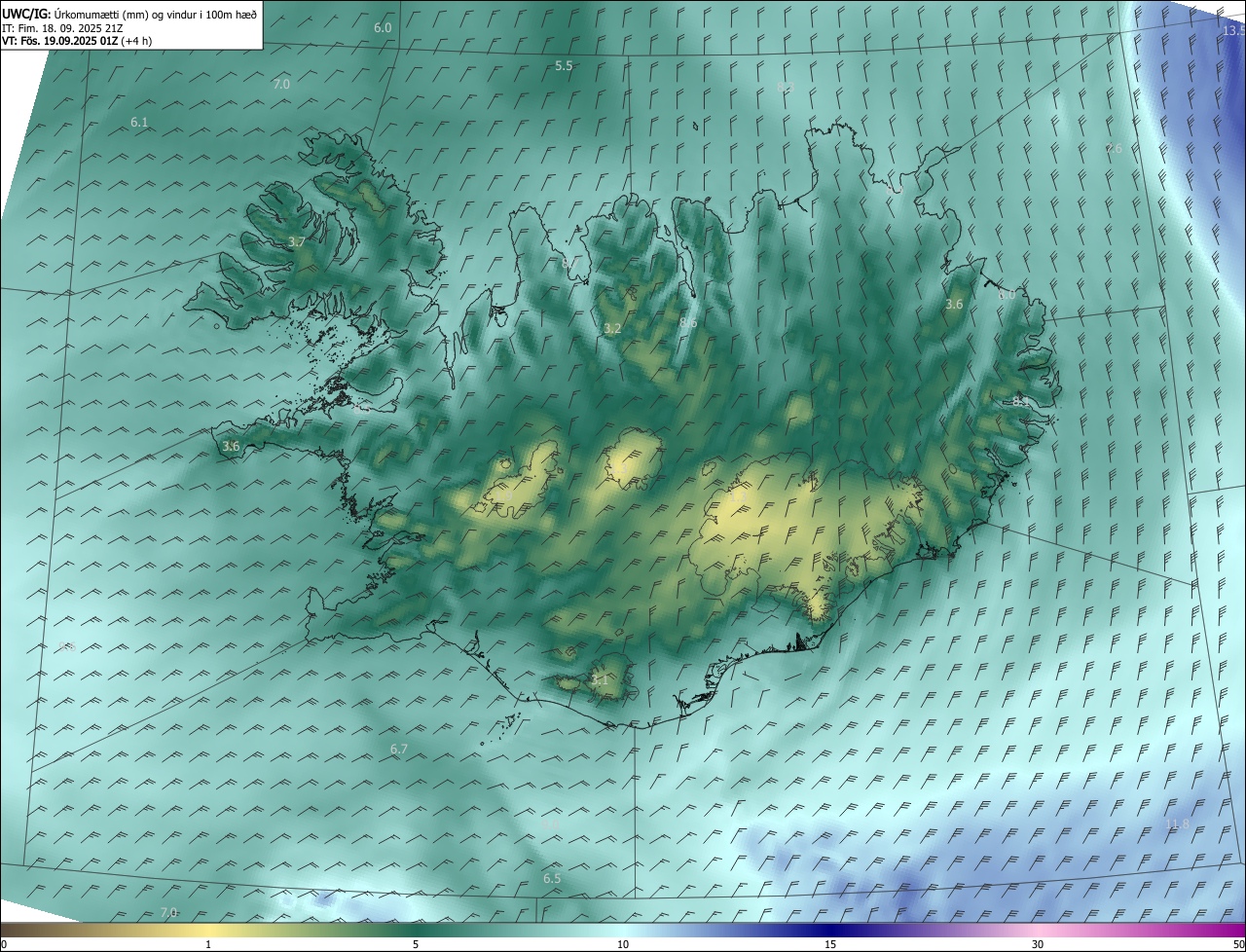Click the color scale tick labeled 5
This screenshot has height=952, width=1246.
click(416, 944)
